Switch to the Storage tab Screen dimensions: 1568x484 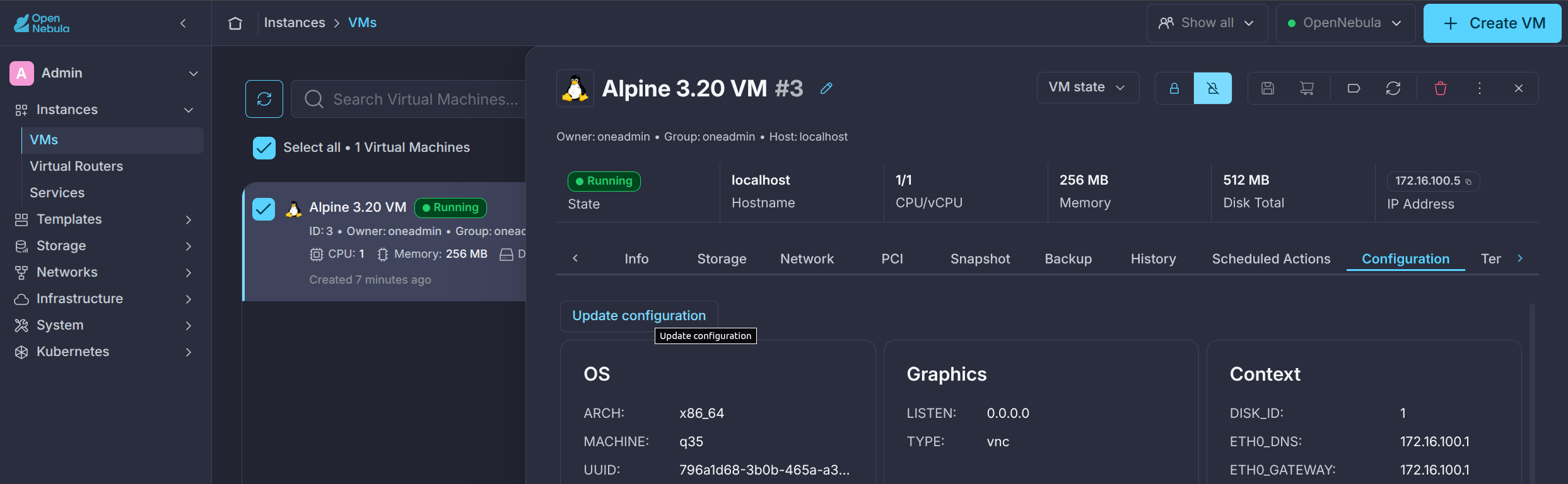point(722,259)
